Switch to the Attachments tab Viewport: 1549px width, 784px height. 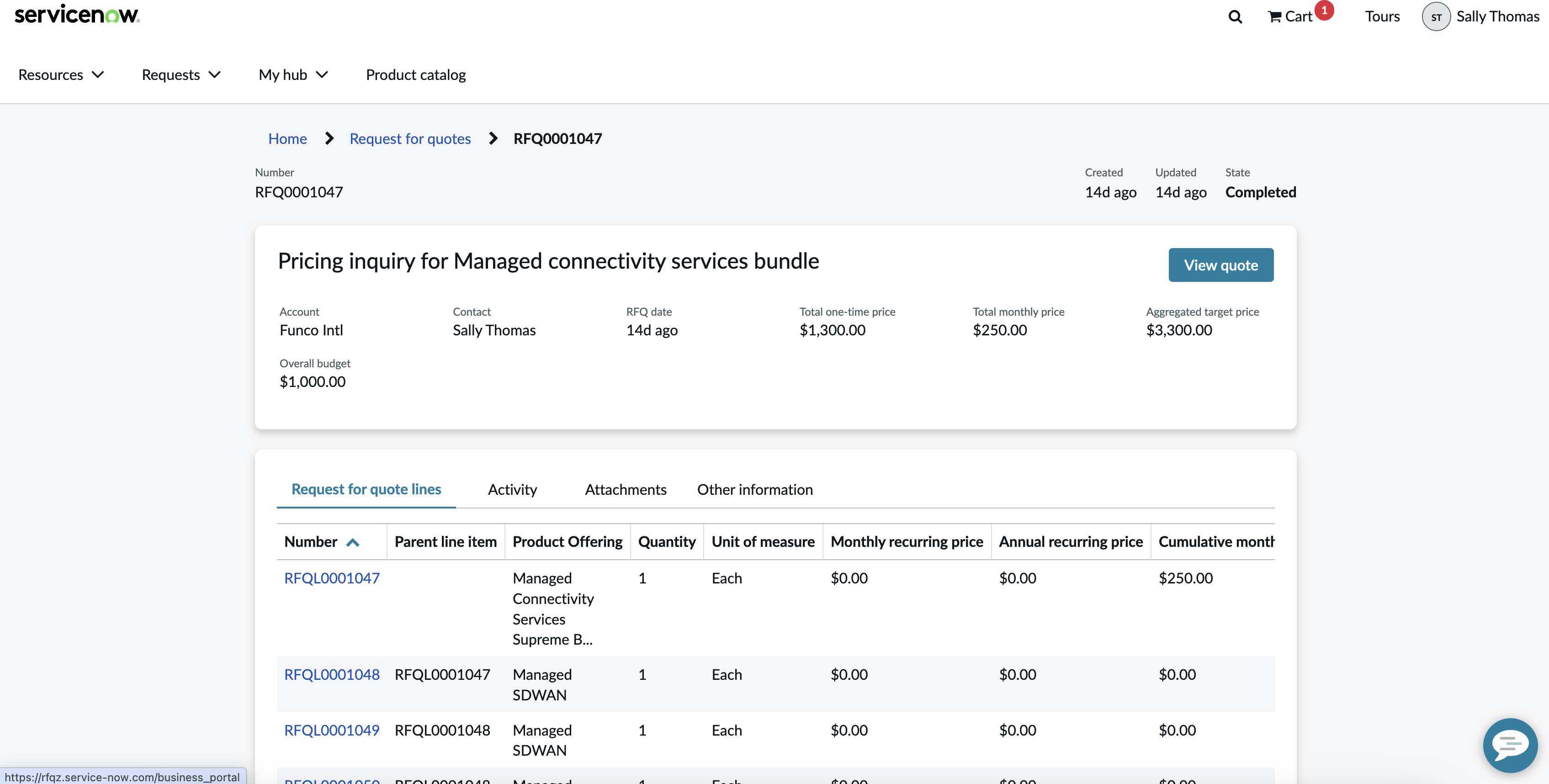(626, 489)
